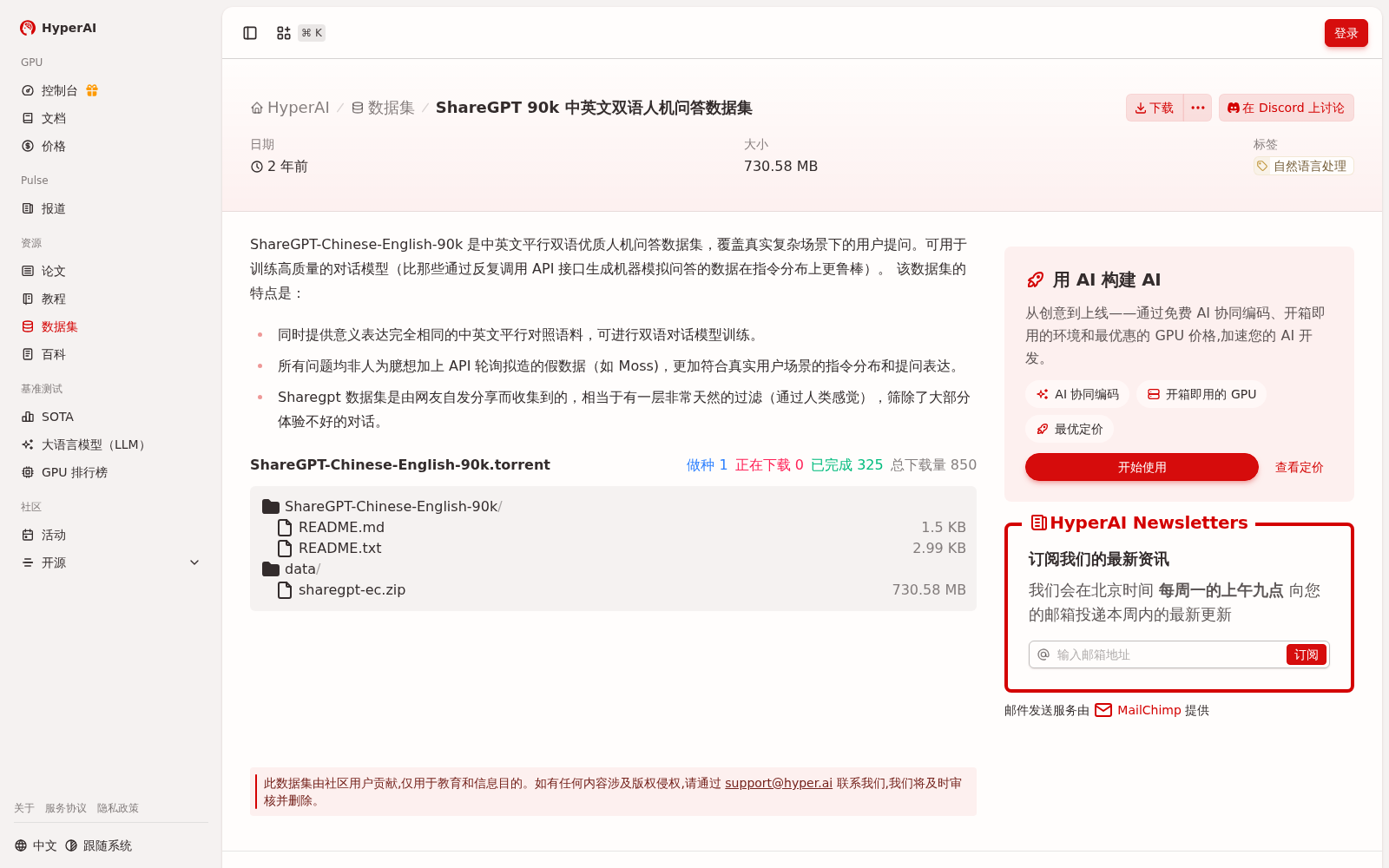Click the HyperAI breadcrumb text
The image size is (1389, 868).
[299, 108]
